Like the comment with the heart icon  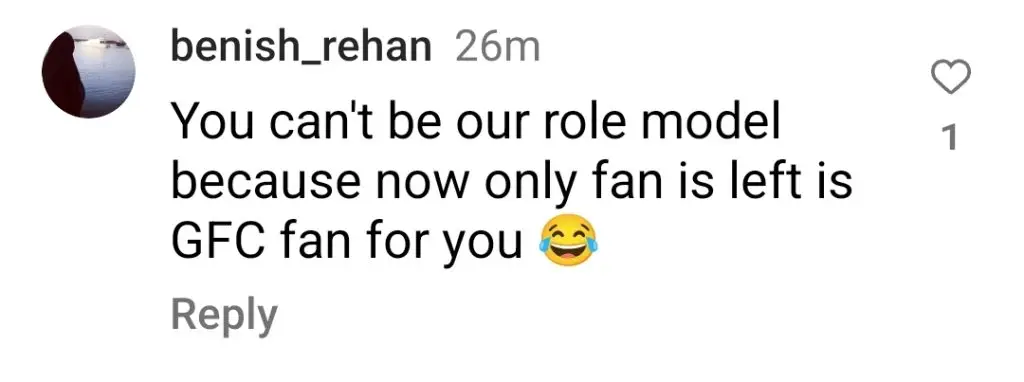(x=950, y=78)
